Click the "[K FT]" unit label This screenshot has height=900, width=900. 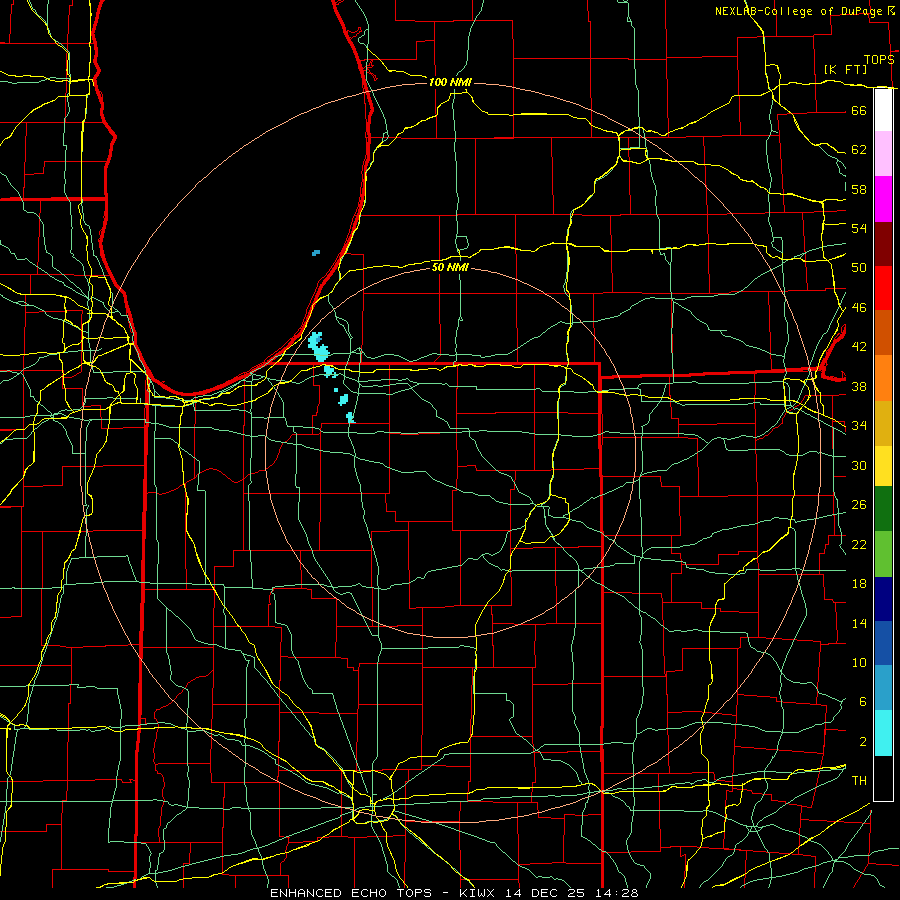click(845, 69)
